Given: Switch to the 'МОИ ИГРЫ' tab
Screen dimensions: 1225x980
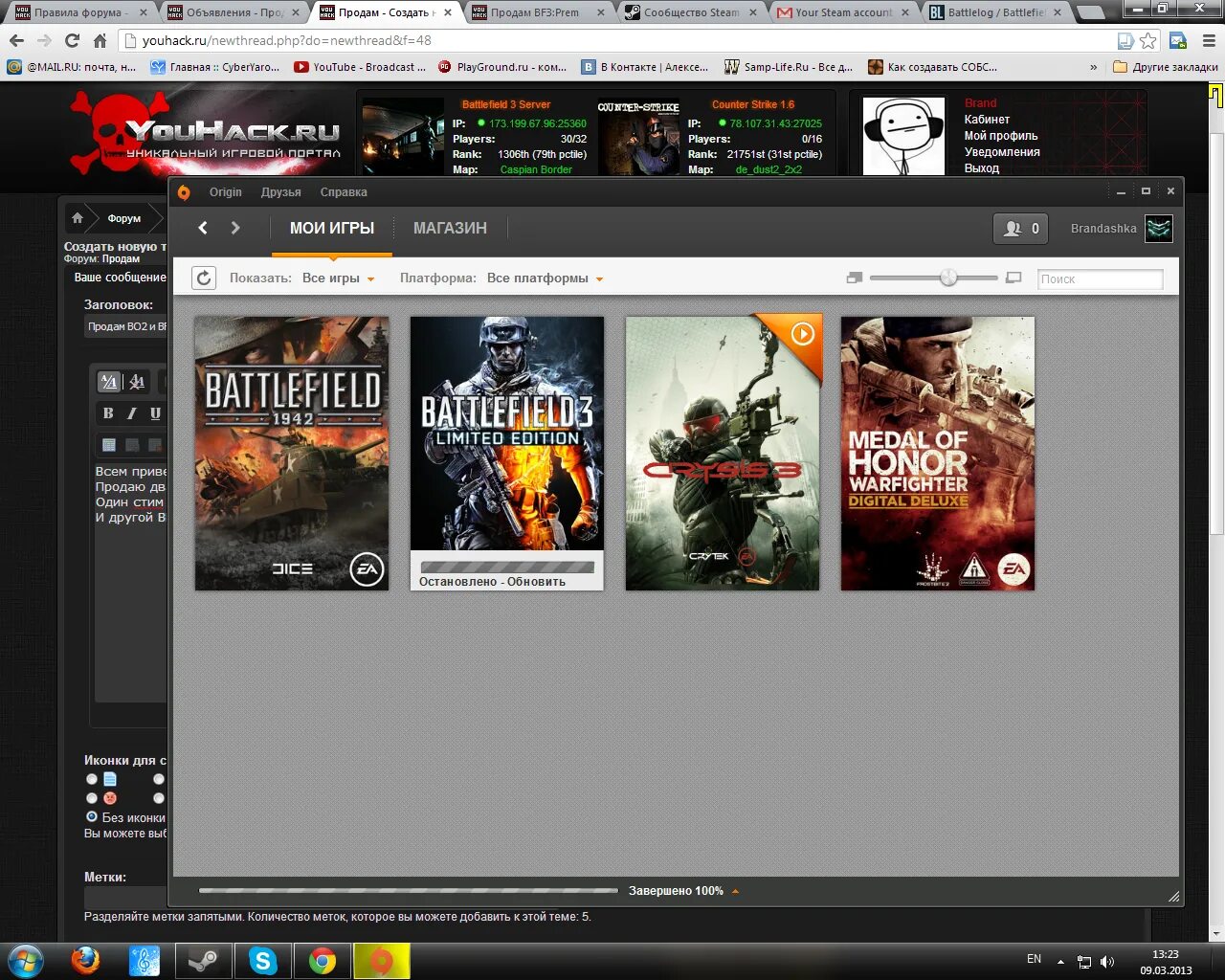Looking at the screenshot, I should click(x=332, y=229).
